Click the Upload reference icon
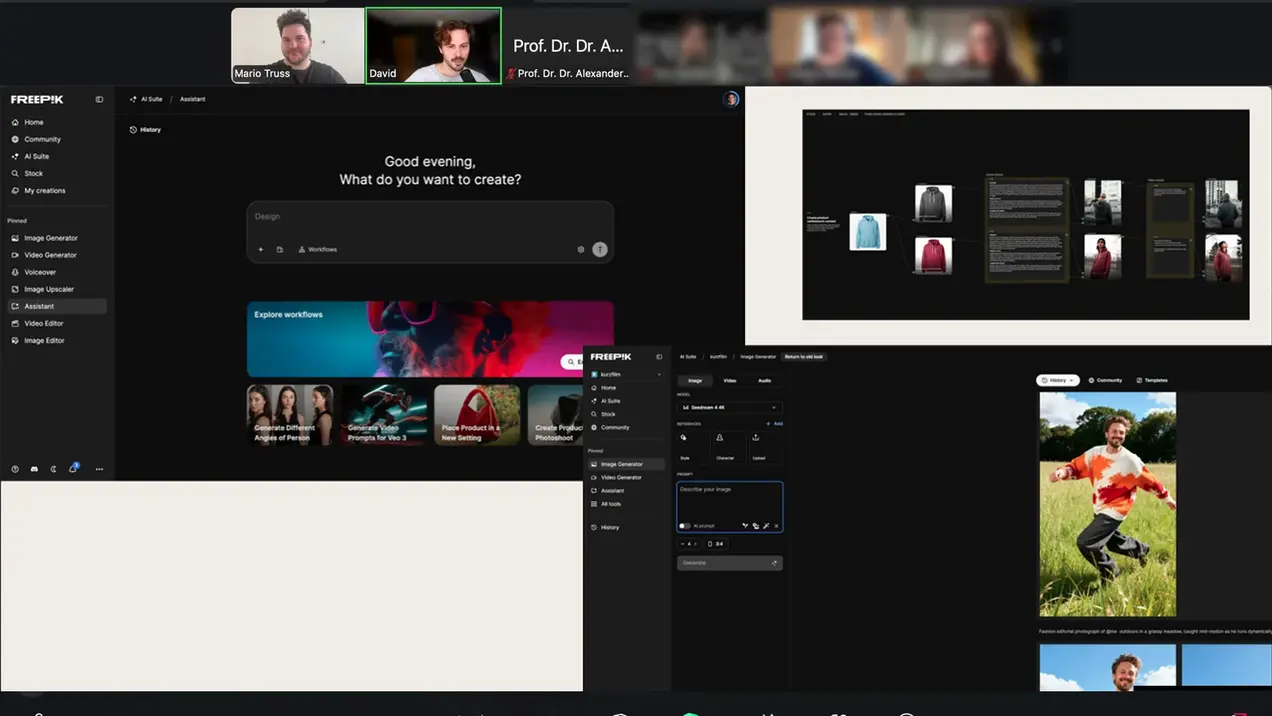Image resolution: width=1272 pixels, height=716 pixels. point(756,439)
